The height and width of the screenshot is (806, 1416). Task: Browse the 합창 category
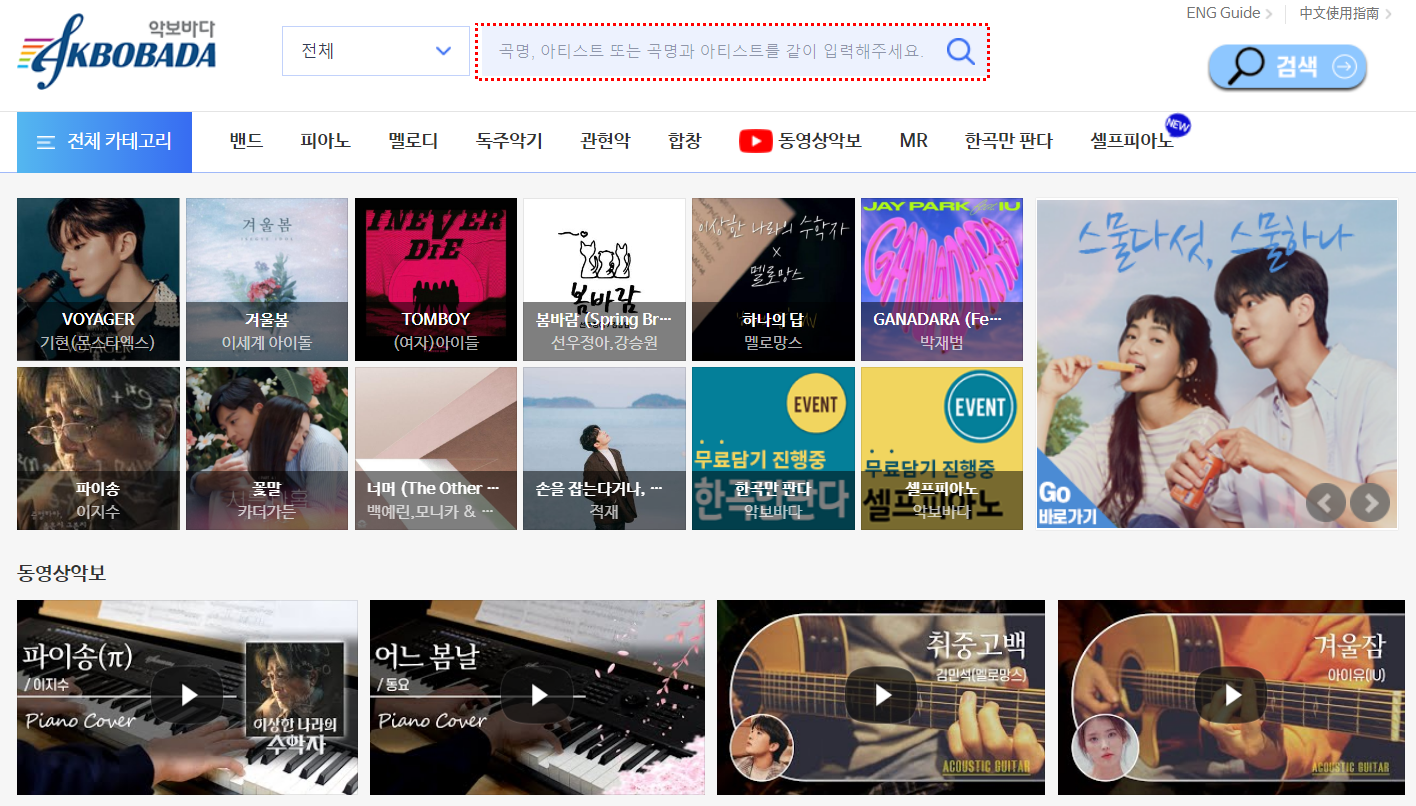tap(684, 141)
